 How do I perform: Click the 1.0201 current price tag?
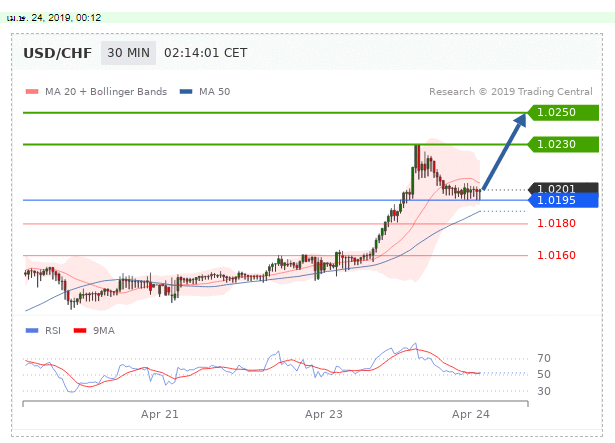(563, 188)
